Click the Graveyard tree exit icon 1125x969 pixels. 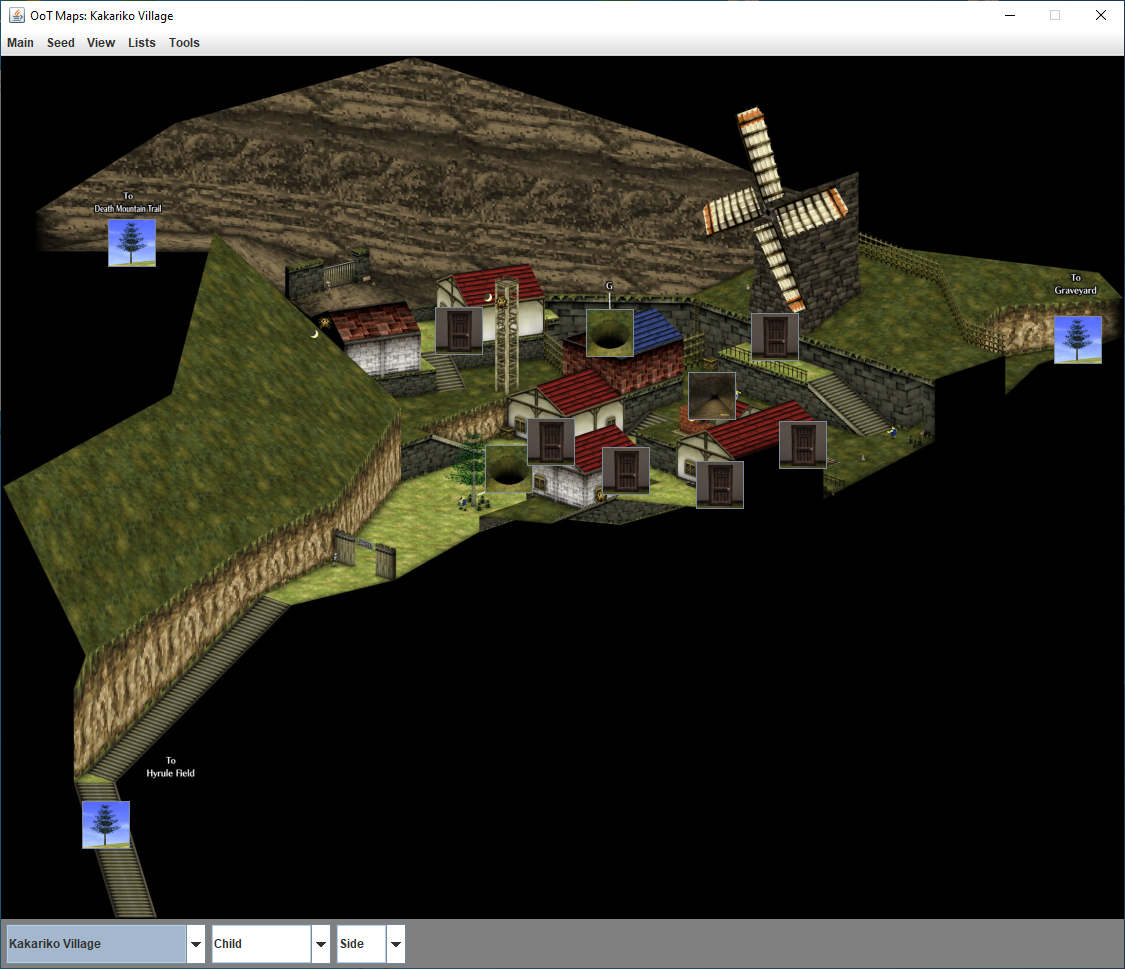coord(1078,340)
